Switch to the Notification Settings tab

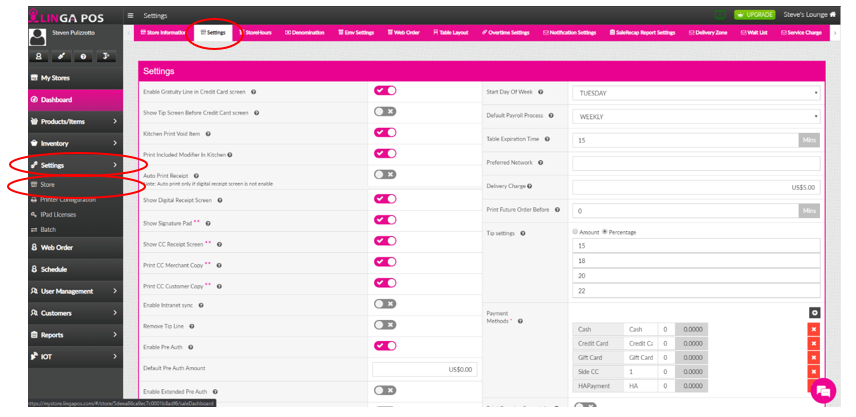569,33
